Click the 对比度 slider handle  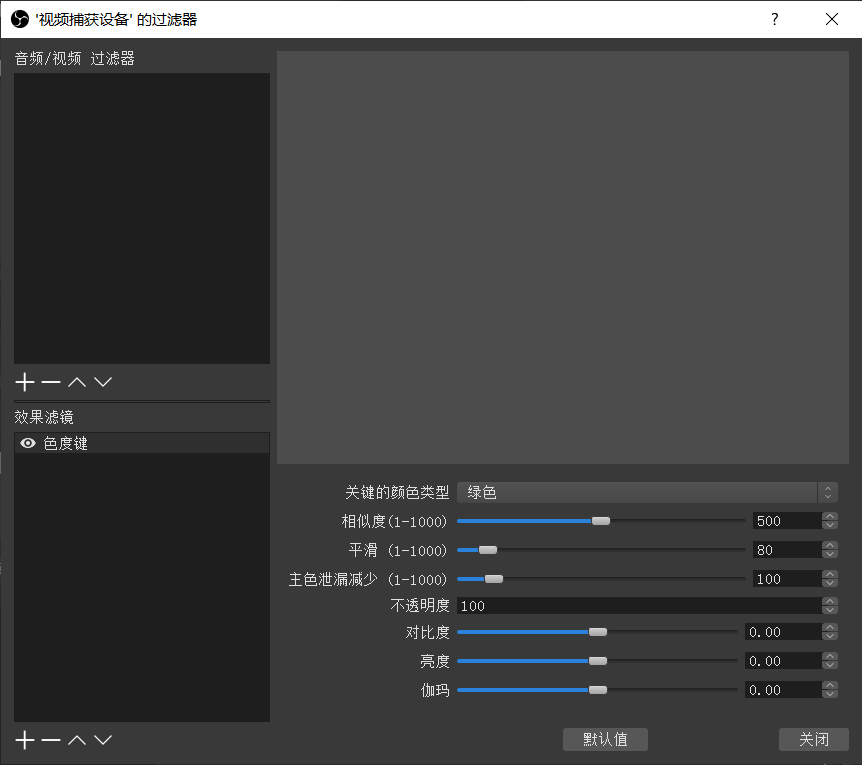click(598, 632)
